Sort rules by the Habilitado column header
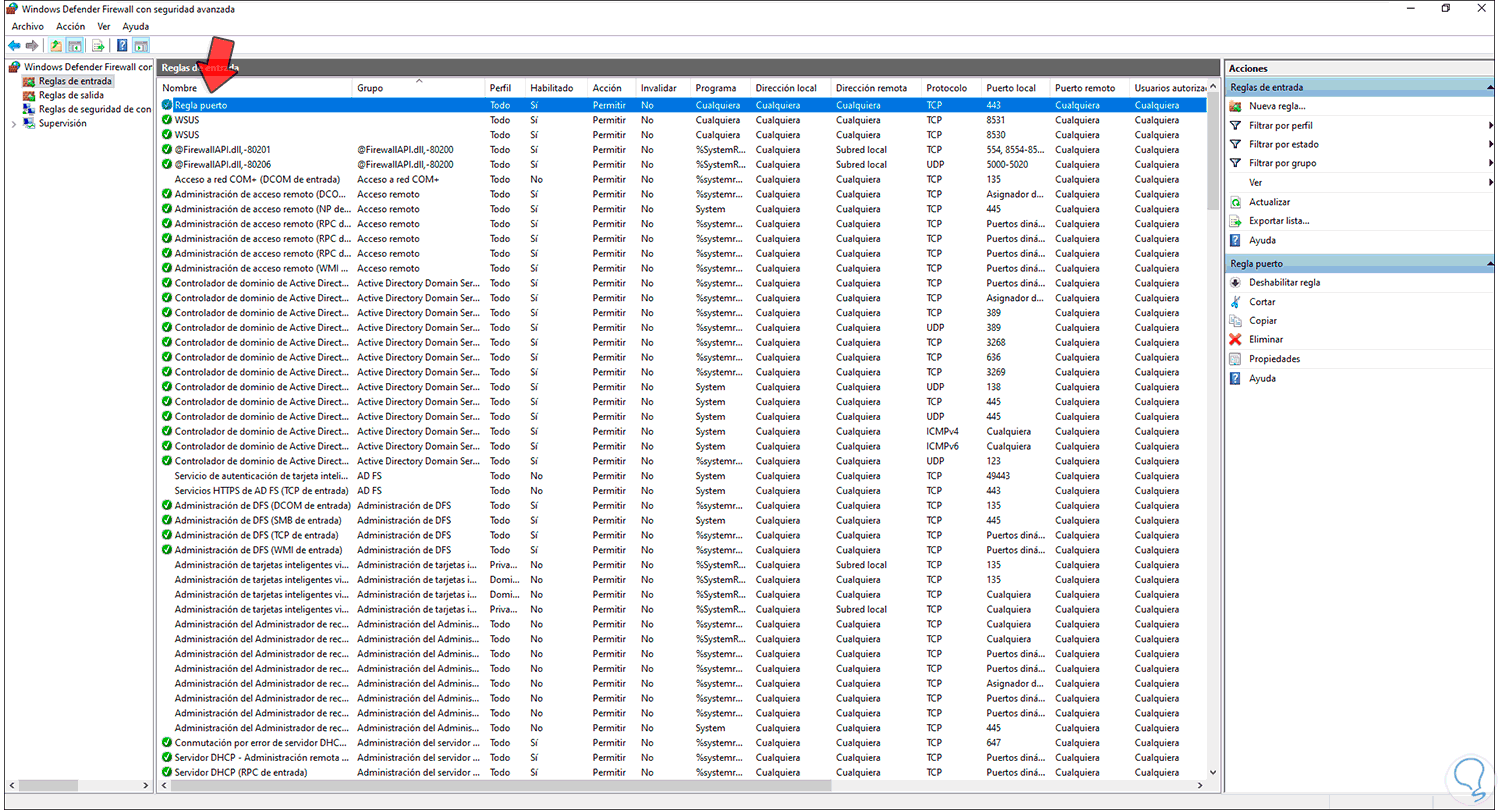This screenshot has height=810, width=1500. pos(557,88)
